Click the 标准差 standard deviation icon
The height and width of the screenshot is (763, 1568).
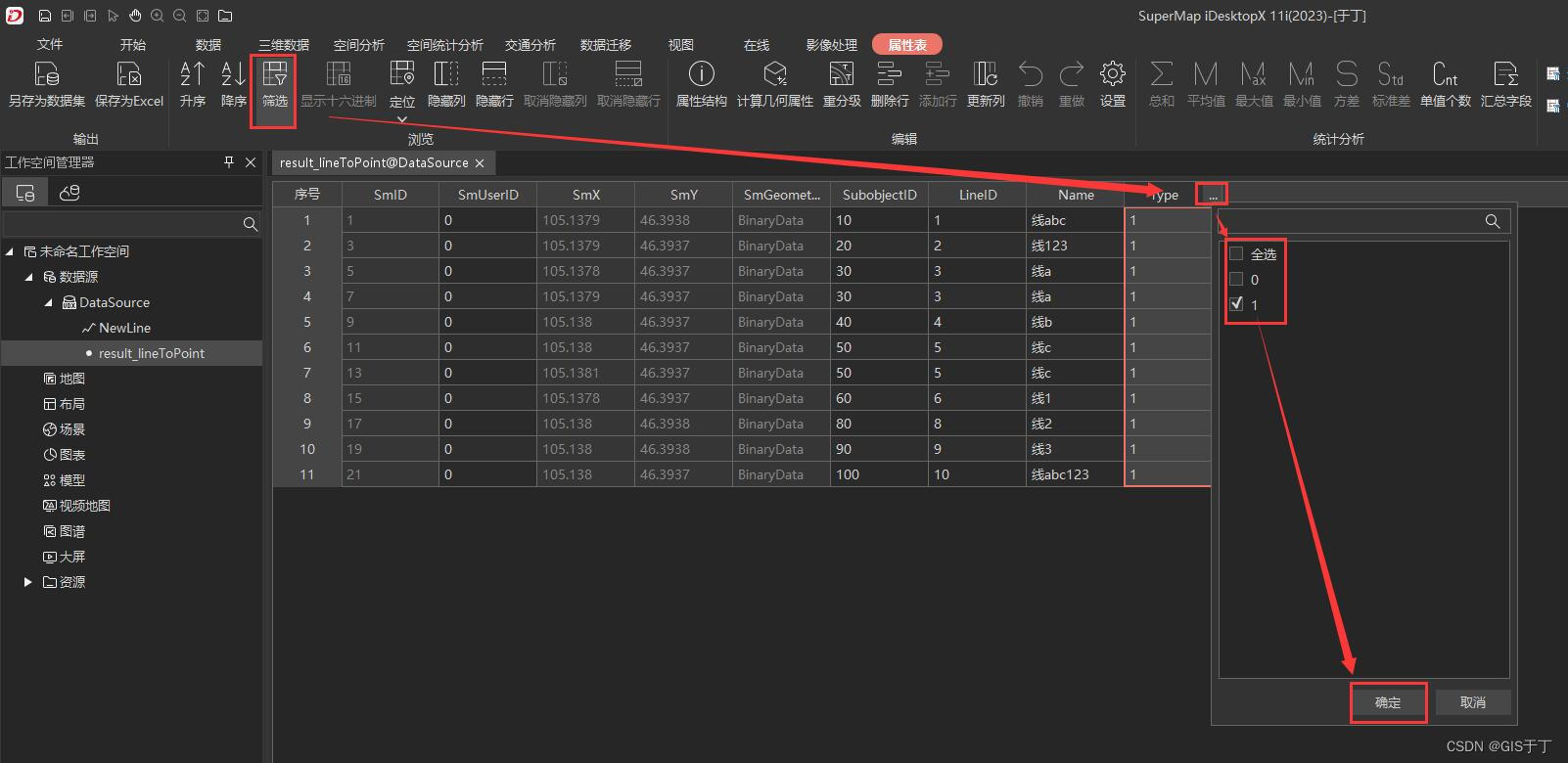pyautogui.click(x=1391, y=74)
